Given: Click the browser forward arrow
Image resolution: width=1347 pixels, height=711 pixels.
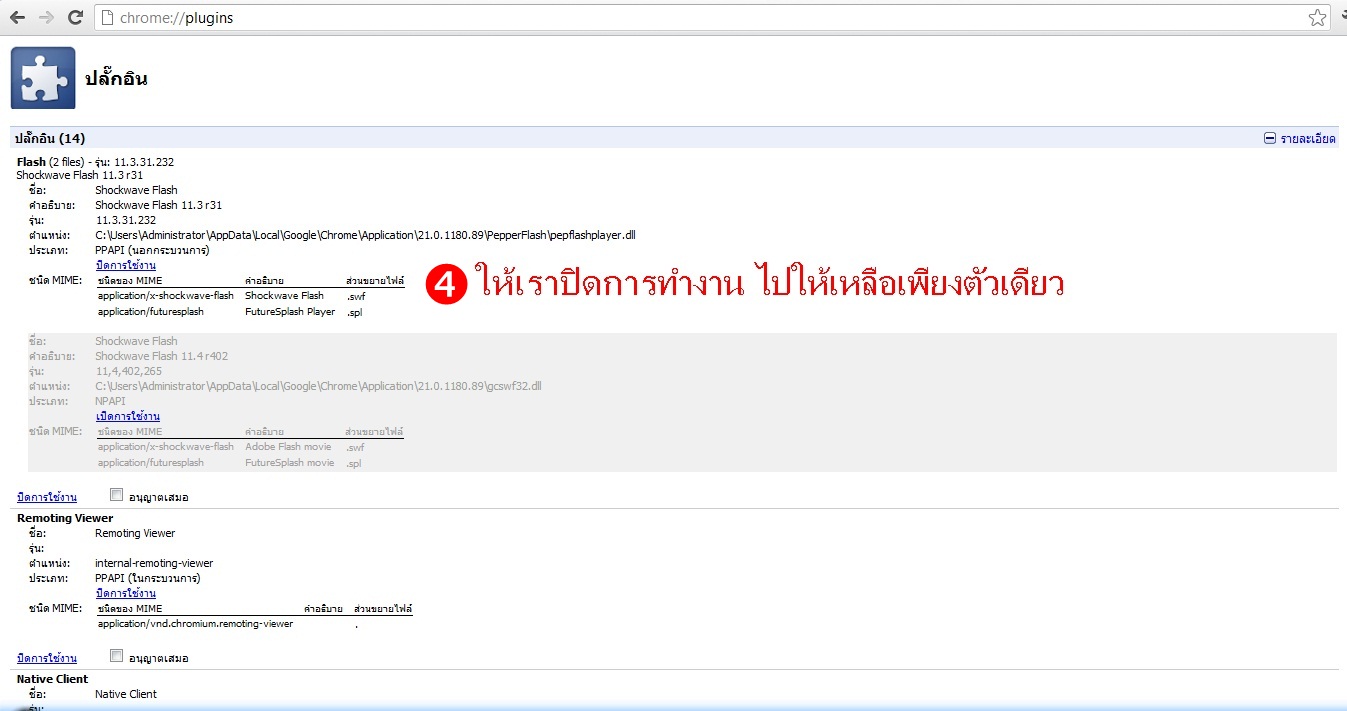Looking at the screenshot, I should [x=46, y=18].
